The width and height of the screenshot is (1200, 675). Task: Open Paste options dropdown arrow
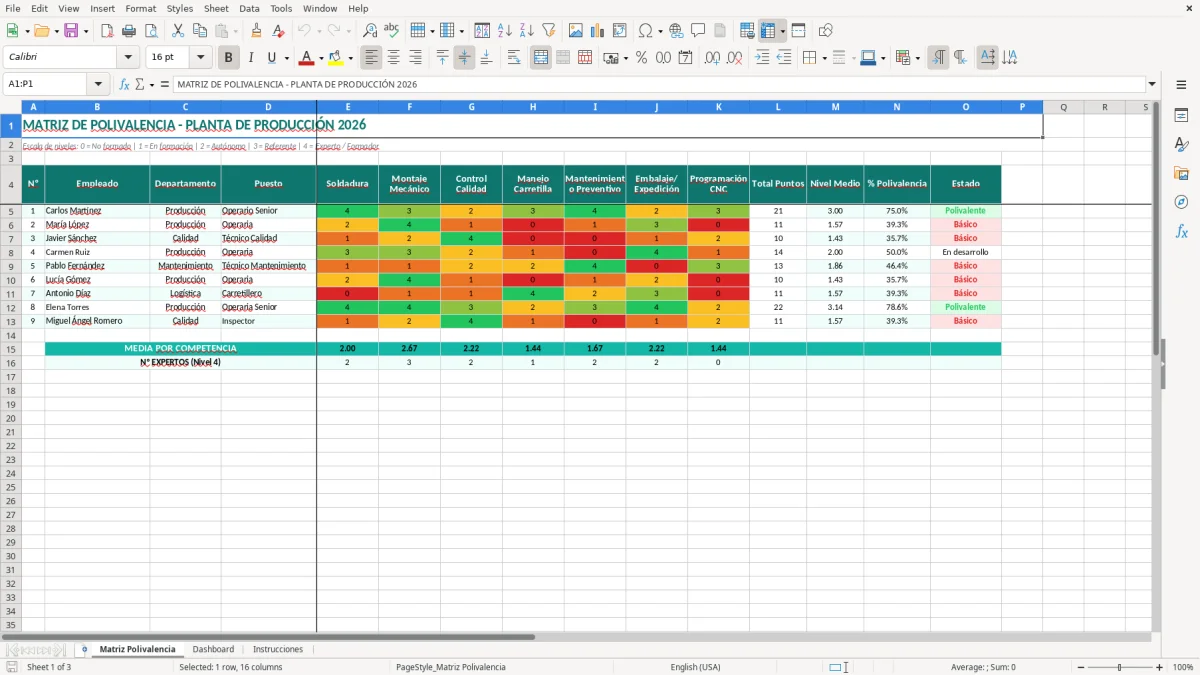click(x=235, y=31)
